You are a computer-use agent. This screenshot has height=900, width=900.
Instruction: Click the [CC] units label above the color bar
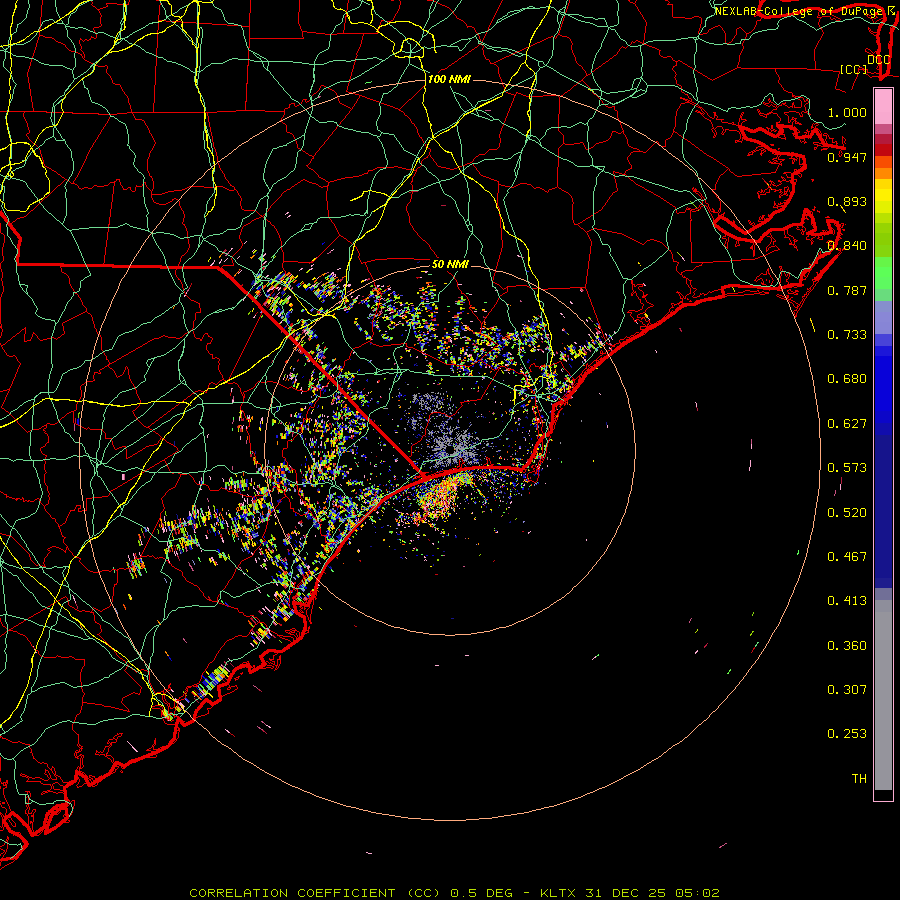click(854, 69)
